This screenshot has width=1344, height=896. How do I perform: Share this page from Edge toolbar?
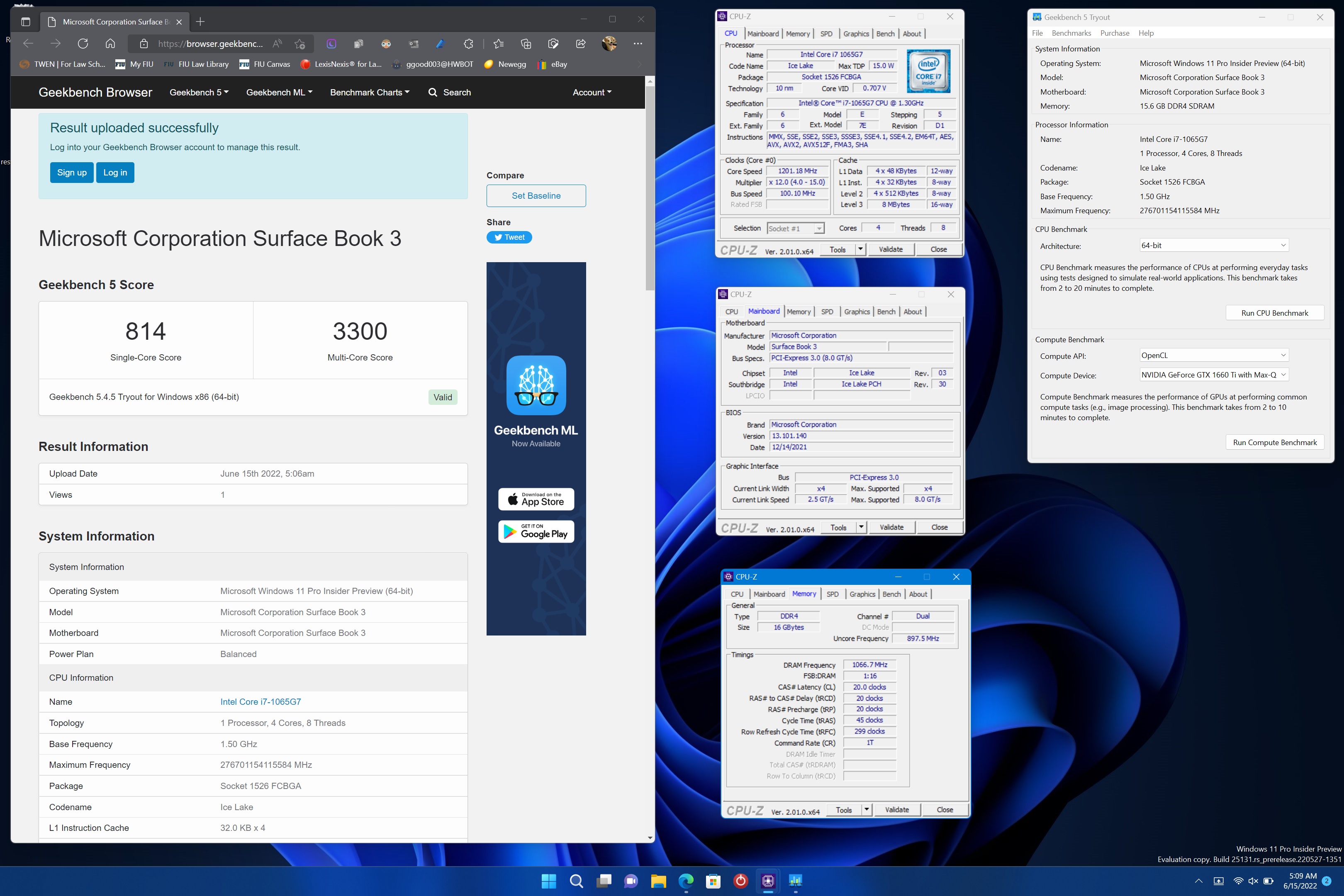point(581,44)
